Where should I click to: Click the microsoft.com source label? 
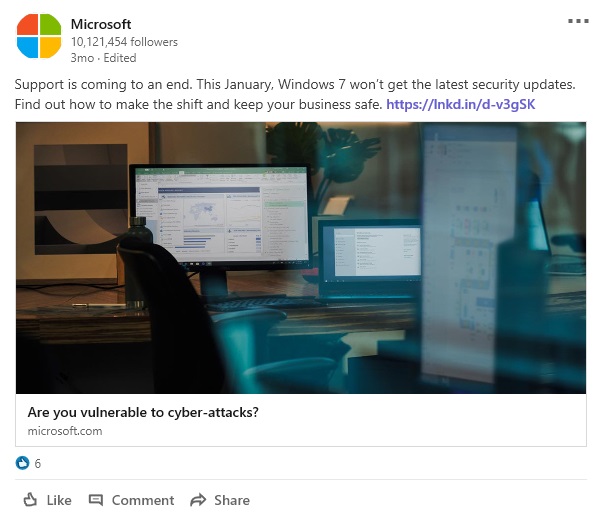(x=65, y=431)
